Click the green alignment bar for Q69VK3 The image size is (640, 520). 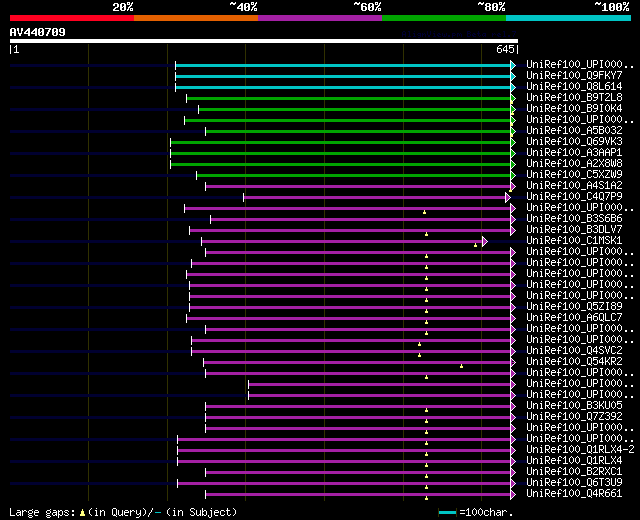click(340, 142)
